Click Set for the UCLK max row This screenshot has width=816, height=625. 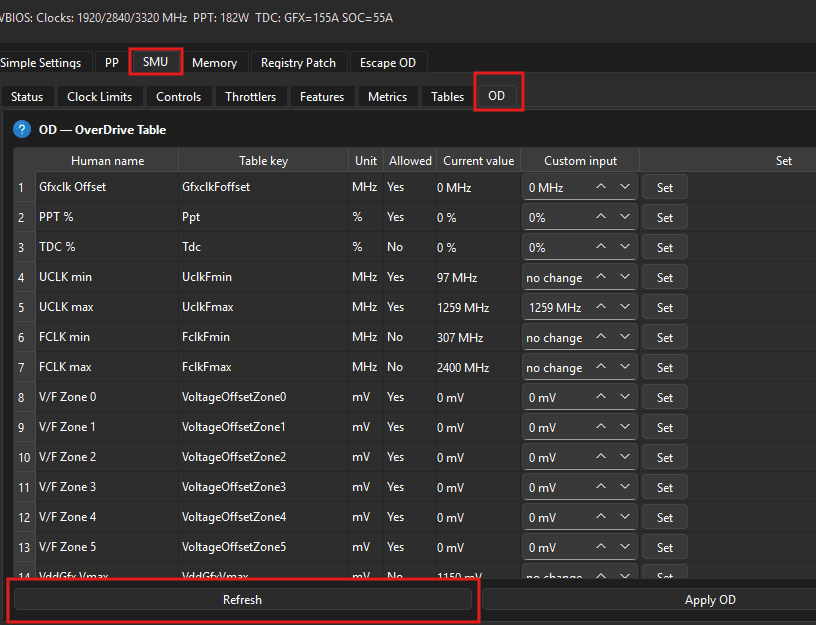tap(665, 308)
